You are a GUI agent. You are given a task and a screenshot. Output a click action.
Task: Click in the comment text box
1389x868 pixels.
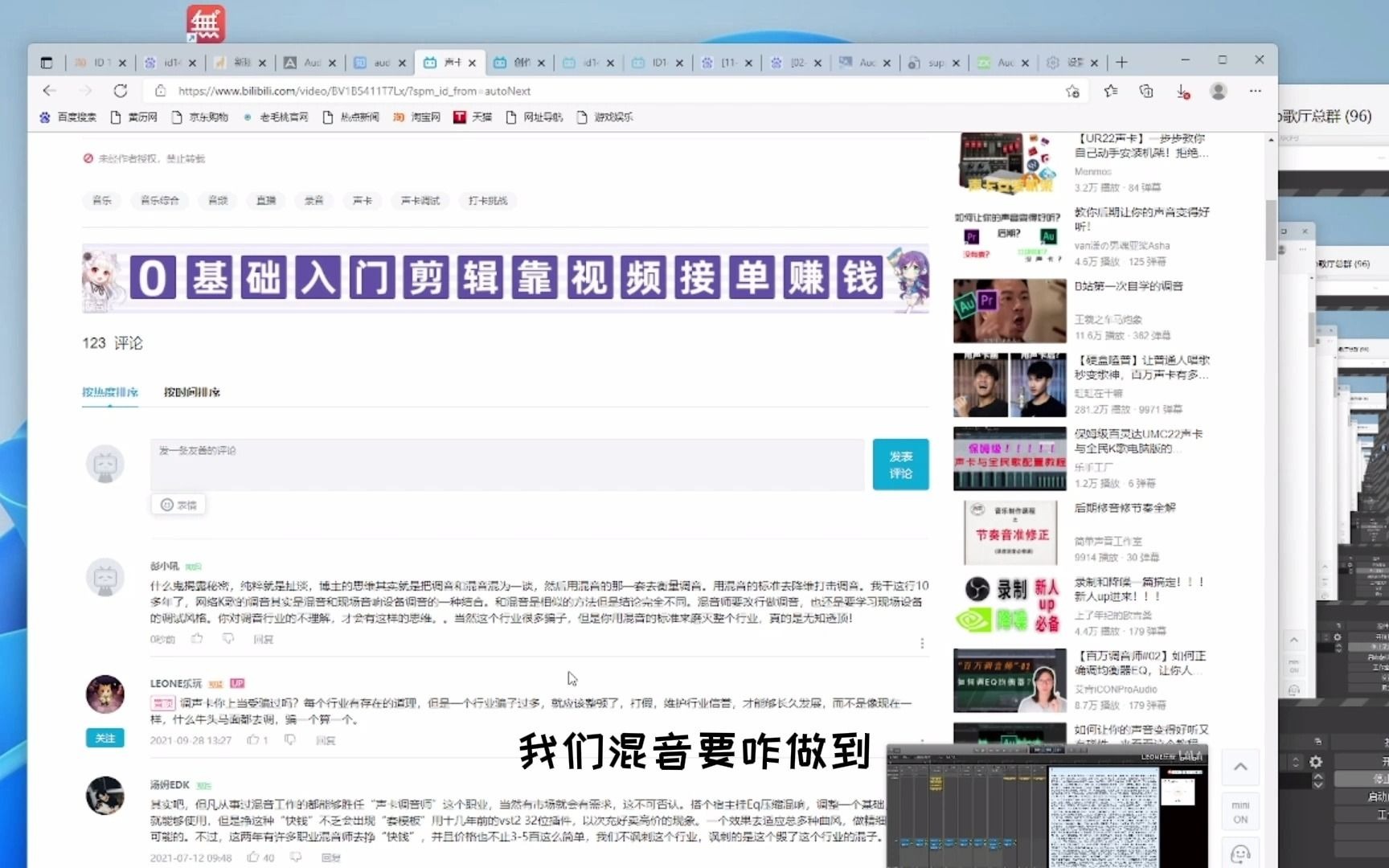coord(507,465)
